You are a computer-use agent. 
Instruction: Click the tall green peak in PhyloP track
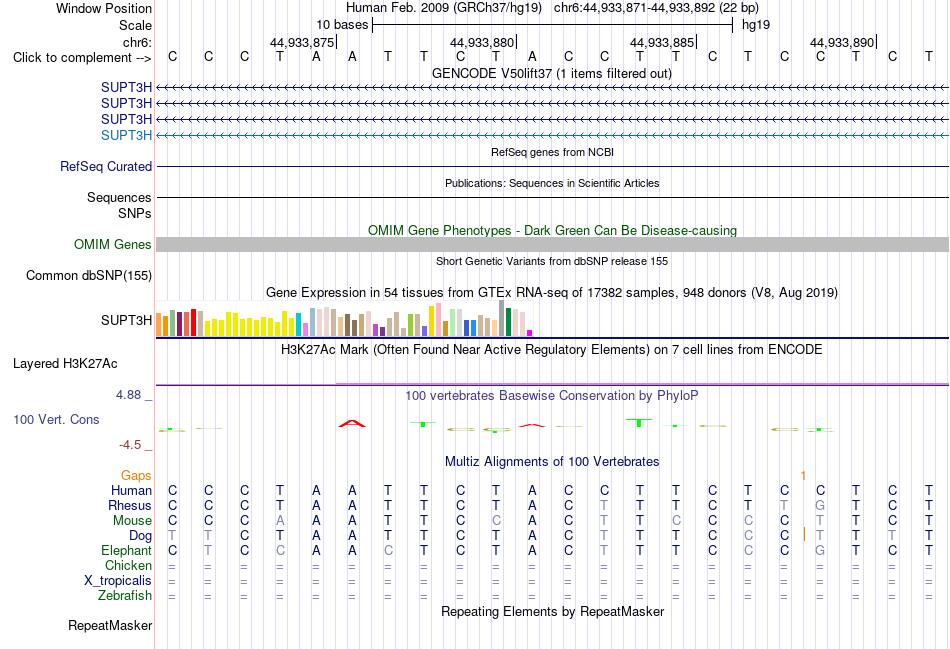(639, 422)
